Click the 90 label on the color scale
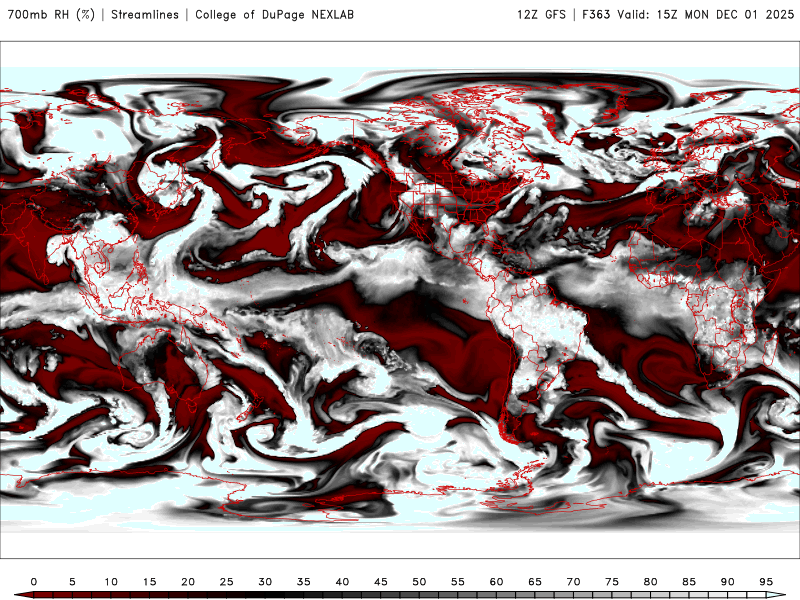The width and height of the screenshot is (800, 600). [728, 582]
